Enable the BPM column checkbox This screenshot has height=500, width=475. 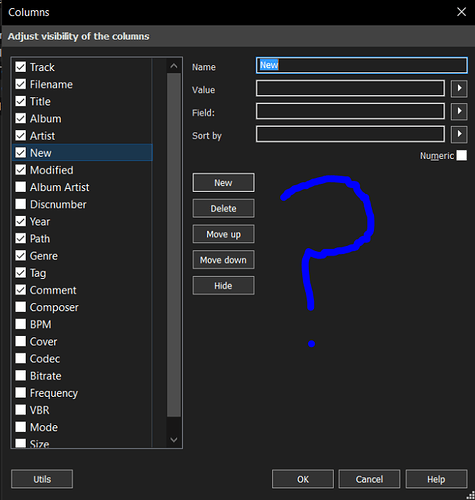point(21,324)
